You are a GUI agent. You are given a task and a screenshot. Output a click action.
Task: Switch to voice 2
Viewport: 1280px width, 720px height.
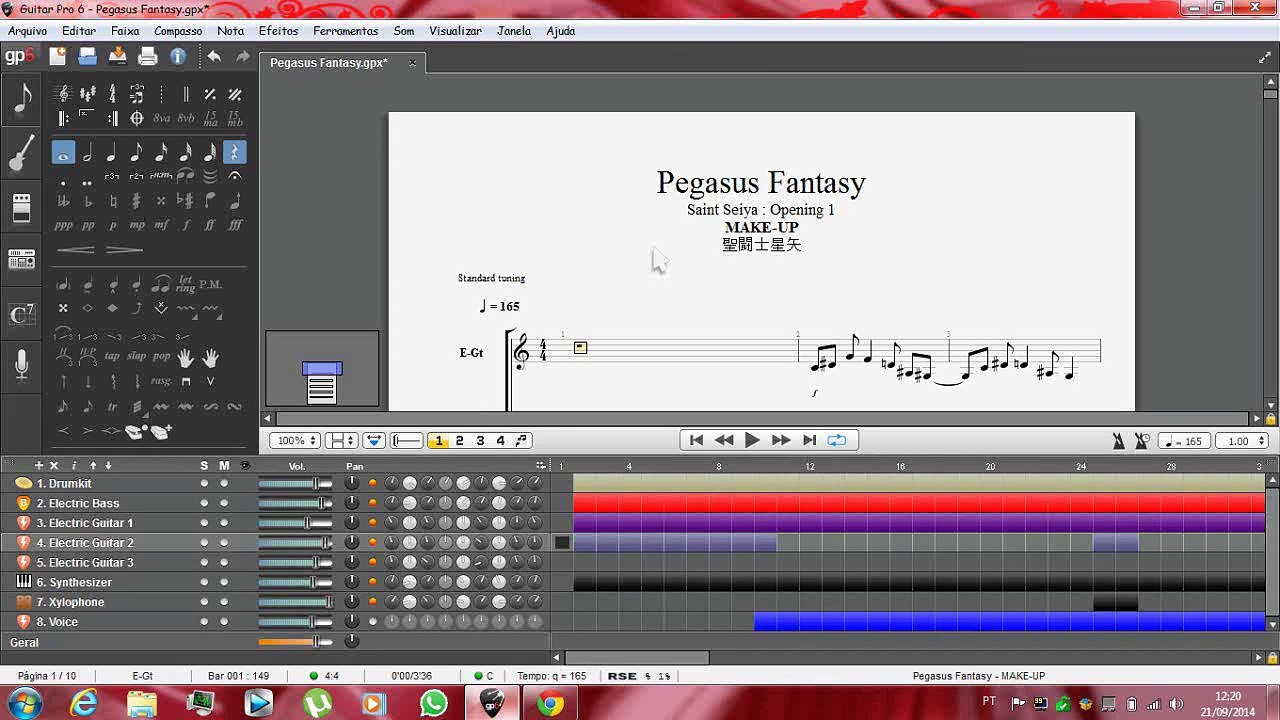[x=459, y=440]
